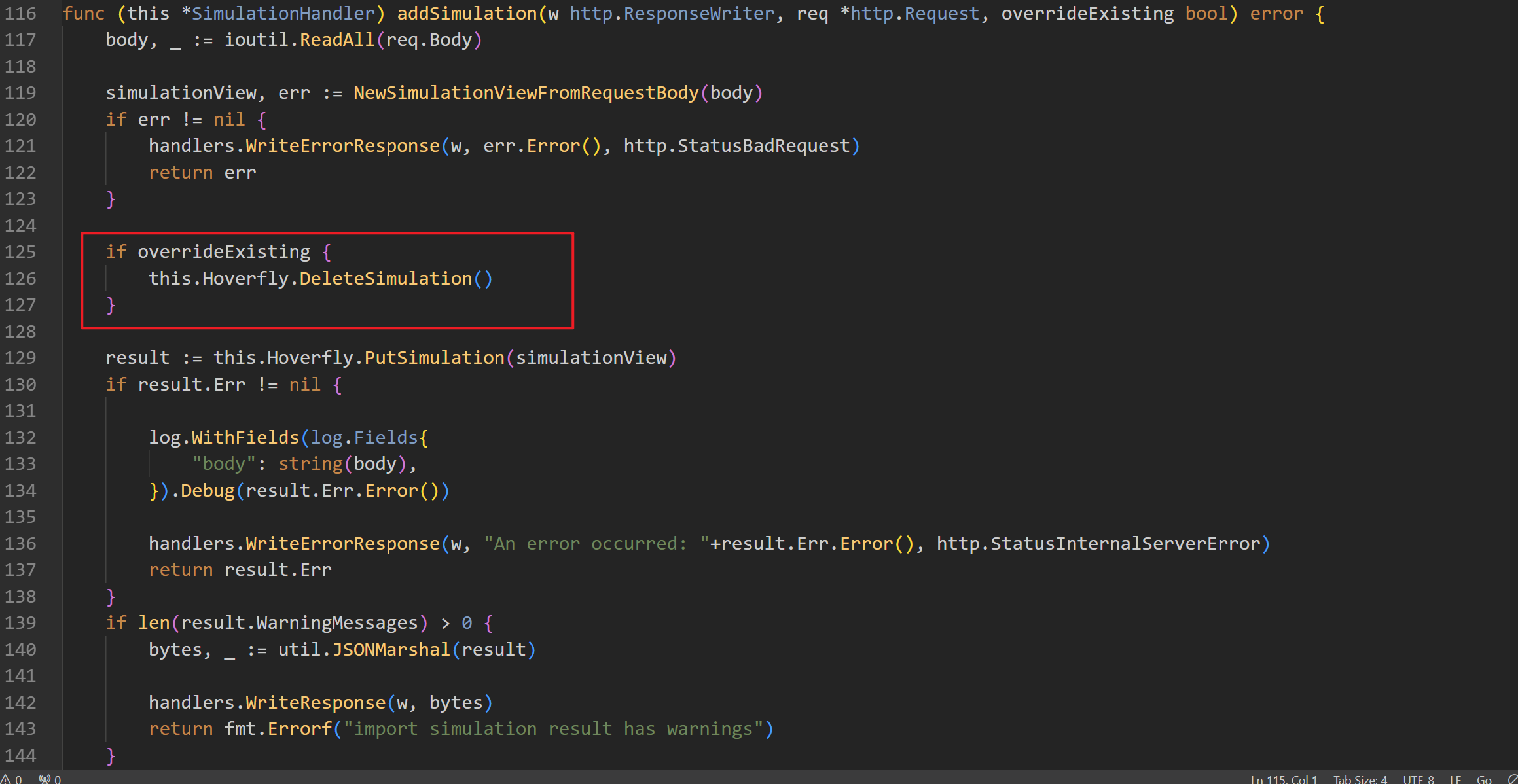Click http.StatusBadRequest on line 121
The width and height of the screenshot is (1518, 784).
(736, 146)
